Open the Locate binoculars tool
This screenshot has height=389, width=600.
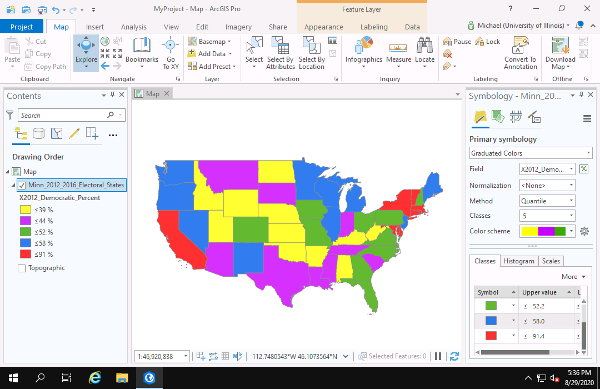(x=424, y=52)
